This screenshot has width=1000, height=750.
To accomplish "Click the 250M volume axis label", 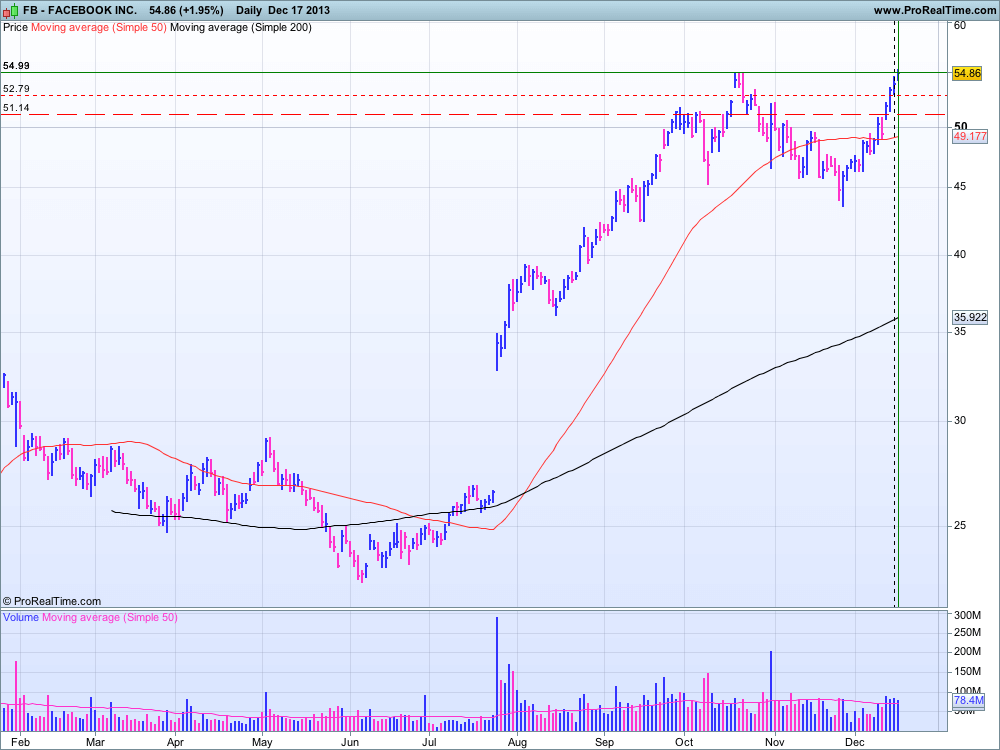I will click(x=967, y=632).
